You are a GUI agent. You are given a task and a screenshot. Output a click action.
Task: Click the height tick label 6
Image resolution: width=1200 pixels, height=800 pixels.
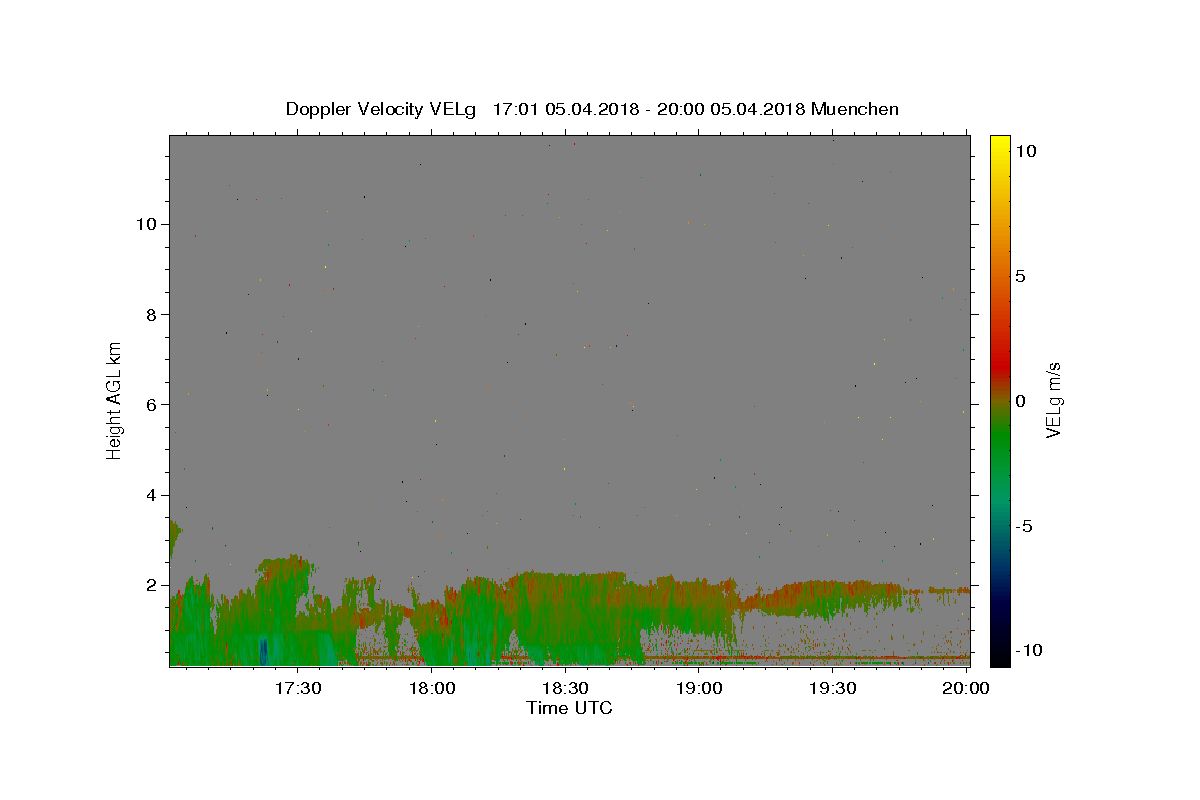(153, 405)
